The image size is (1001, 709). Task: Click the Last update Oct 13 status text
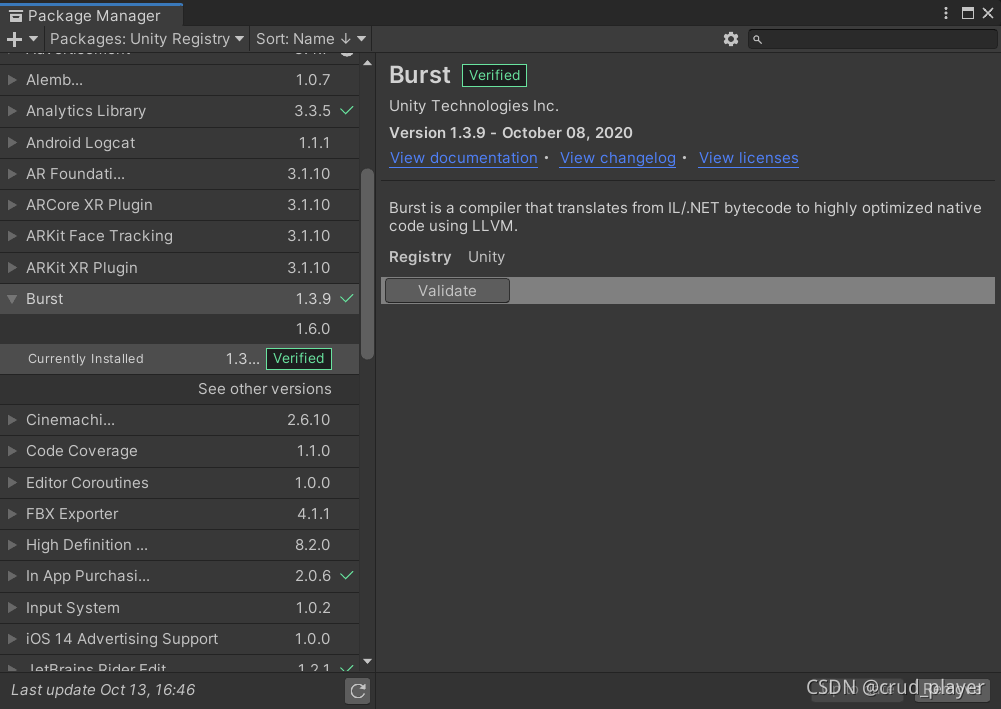point(103,690)
